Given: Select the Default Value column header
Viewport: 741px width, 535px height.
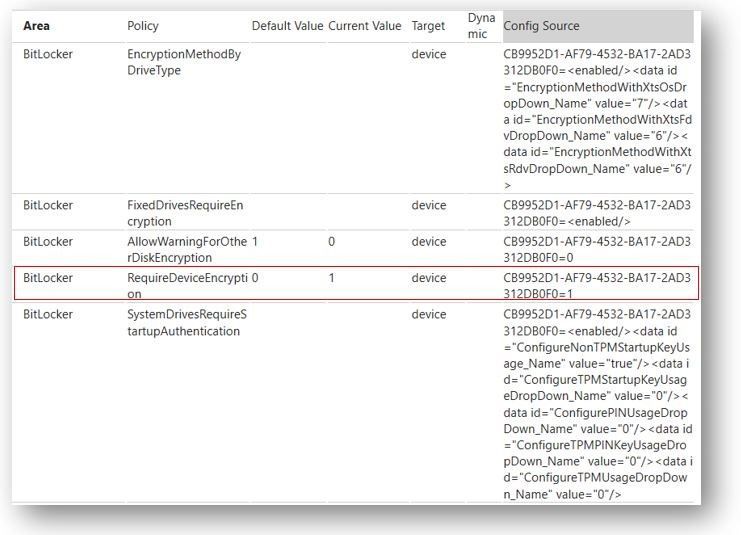Looking at the screenshot, I should tap(287, 26).
